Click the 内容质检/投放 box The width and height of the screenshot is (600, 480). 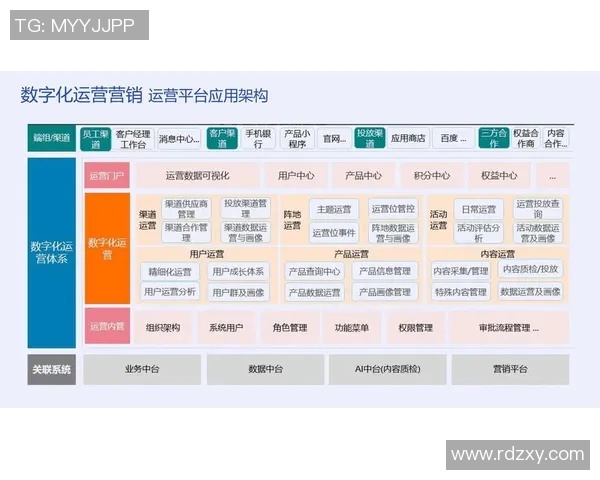pos(530,269)
